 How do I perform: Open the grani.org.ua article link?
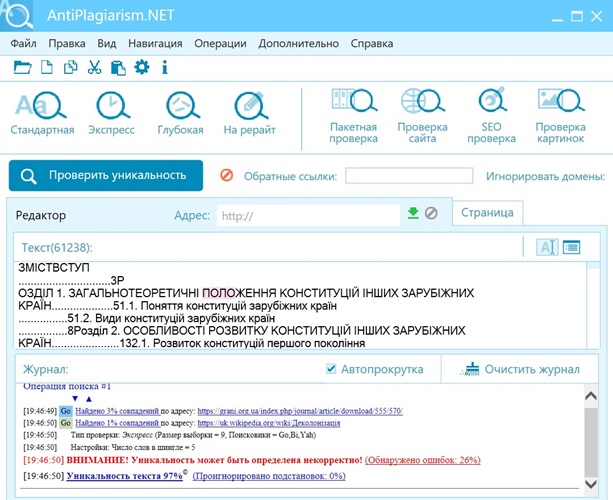coord(300,411)
